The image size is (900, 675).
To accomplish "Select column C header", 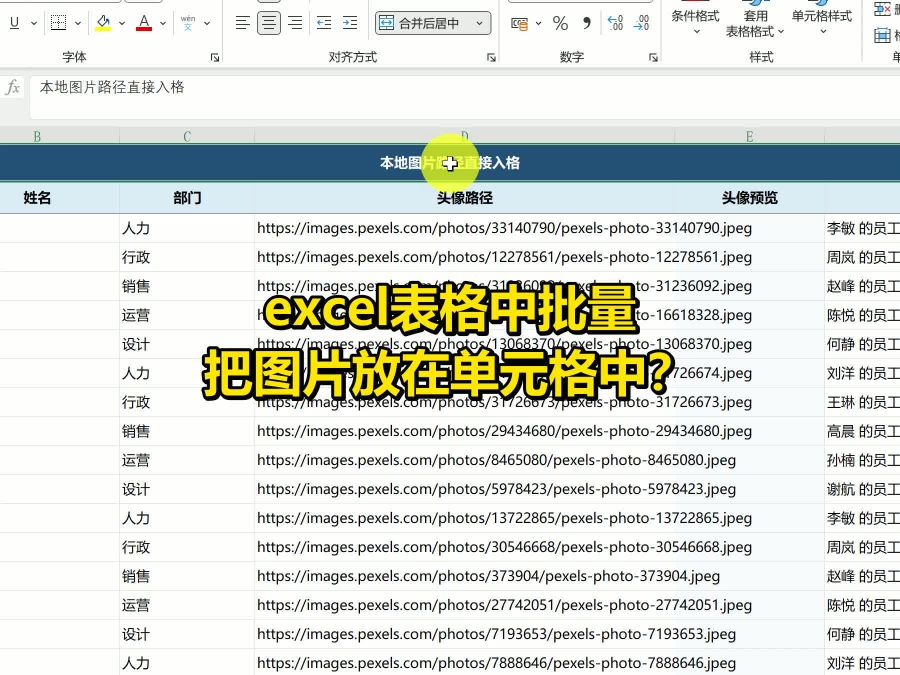I will [187, 137].
